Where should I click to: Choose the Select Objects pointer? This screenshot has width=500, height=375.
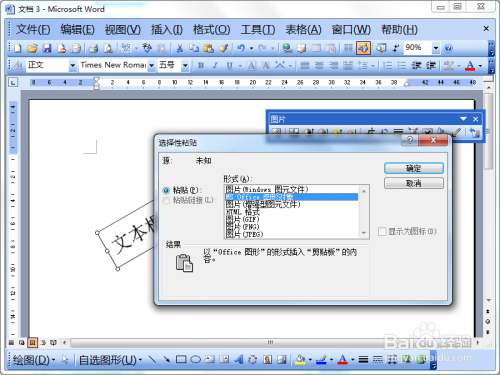click(x=65, y=359)
